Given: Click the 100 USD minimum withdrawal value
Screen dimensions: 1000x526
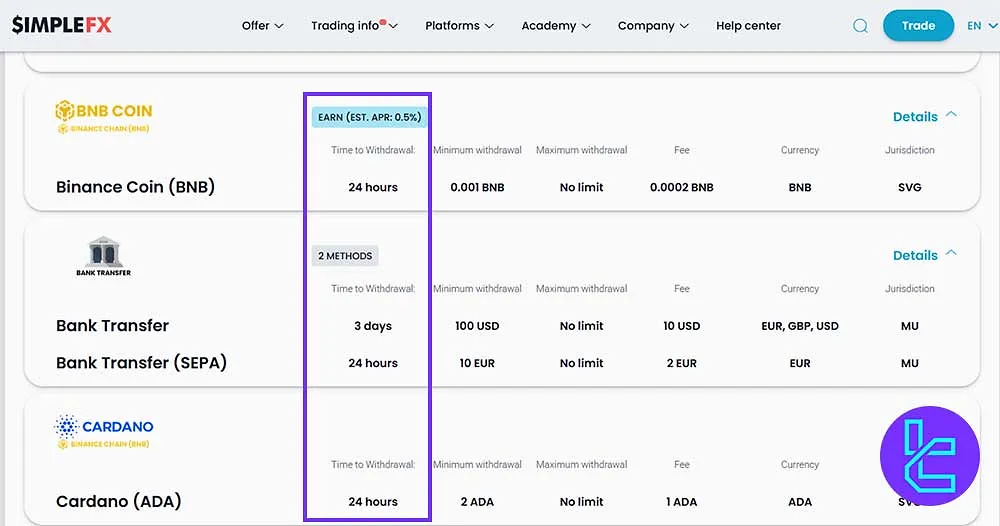Looking at the screenshot, I should 477,326.
